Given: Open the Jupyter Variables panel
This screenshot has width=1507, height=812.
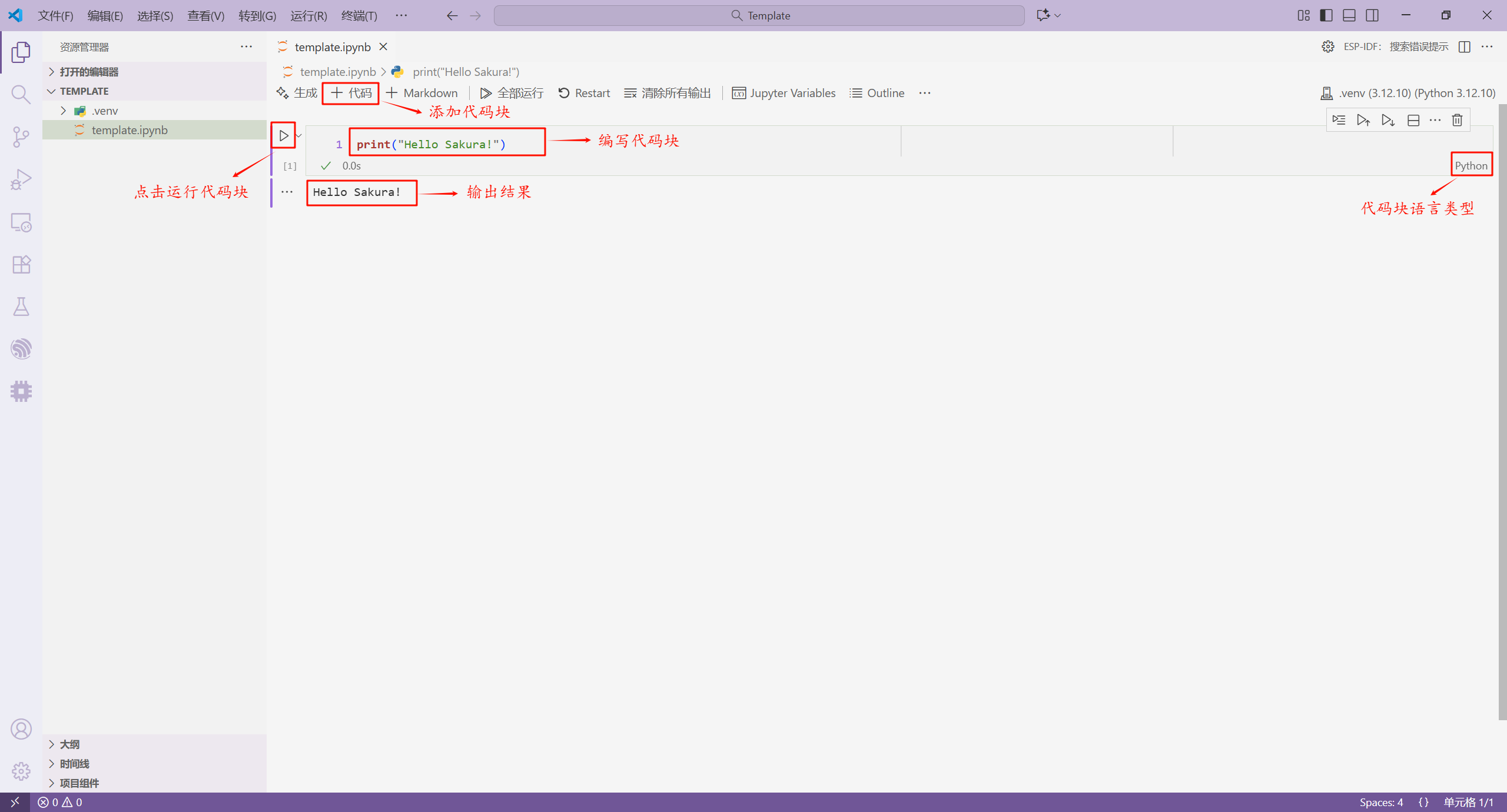Looking at the screenshot, I should point(784,92).
